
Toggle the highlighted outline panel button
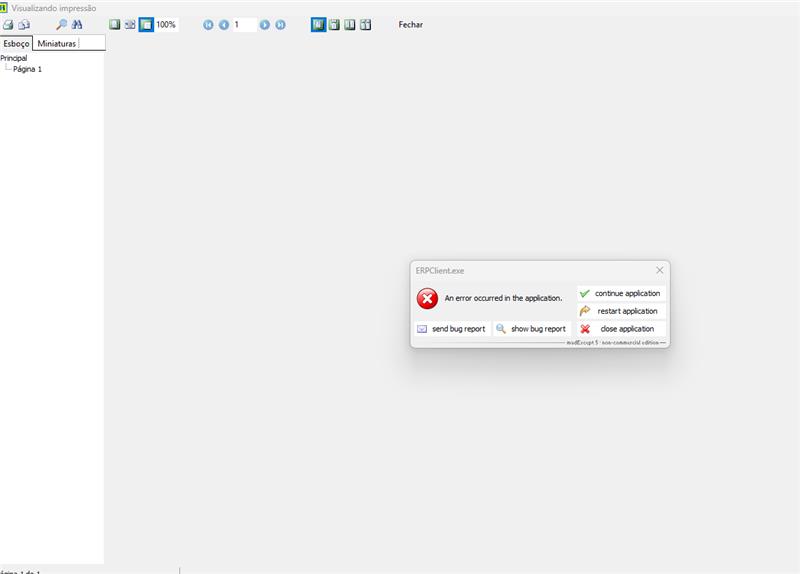point(318,24)
